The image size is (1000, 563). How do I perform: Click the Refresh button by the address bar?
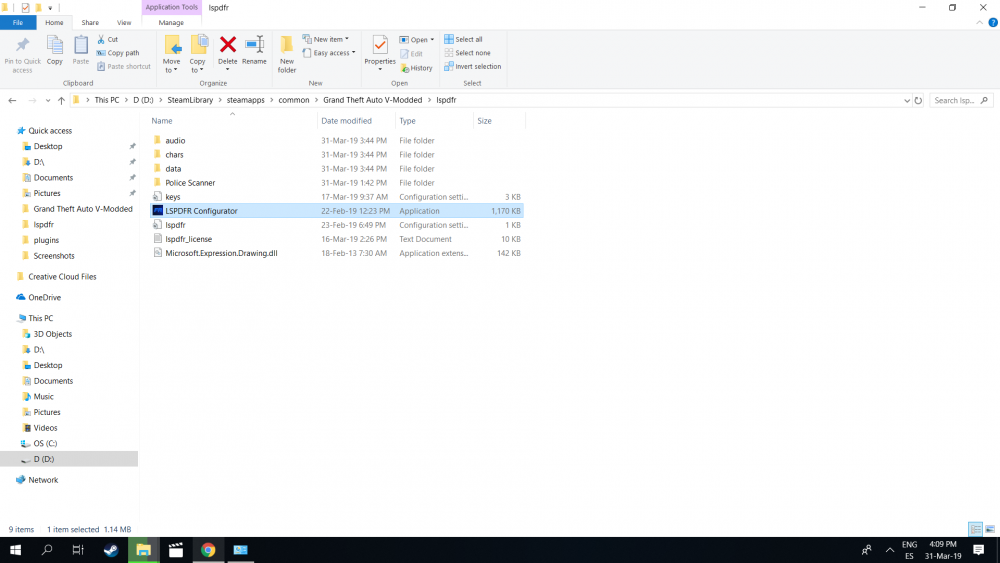tap(918, 100)
